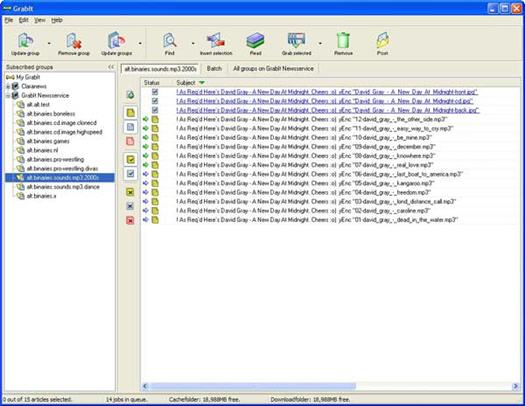Click the blue checkmark icon in vertical strip

point(130,173)
